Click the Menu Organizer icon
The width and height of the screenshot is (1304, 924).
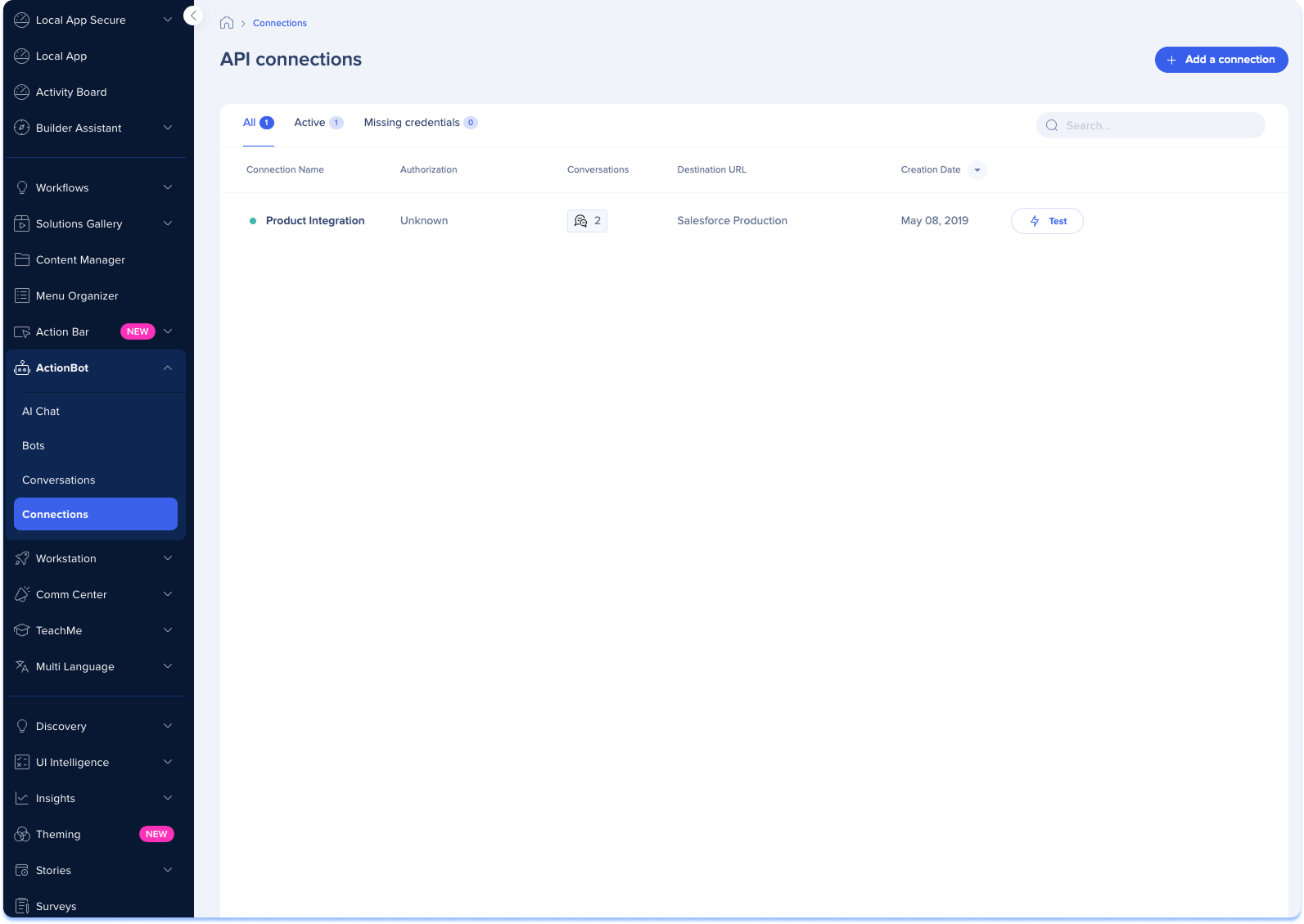point(22,296)
